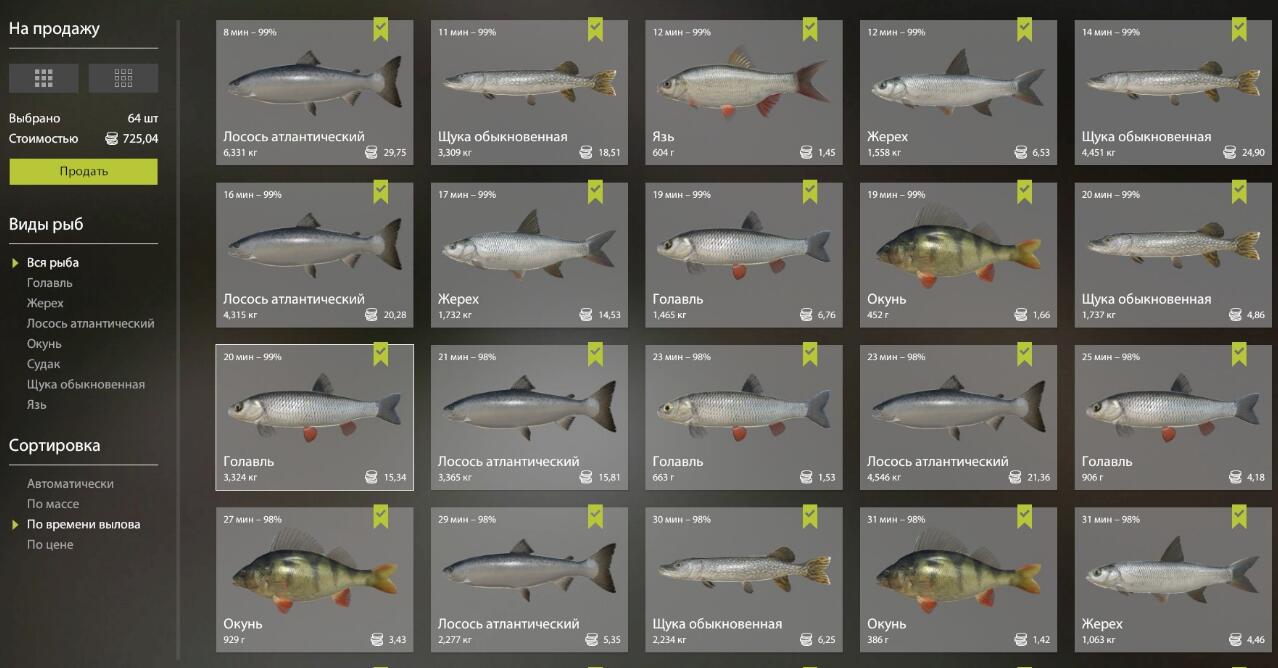Image resolution: width=1278 pixels, height=668 pixels.
Task: Toggle checkmark on 12 min Жерех card
Action: click(x=1025, y=29)
